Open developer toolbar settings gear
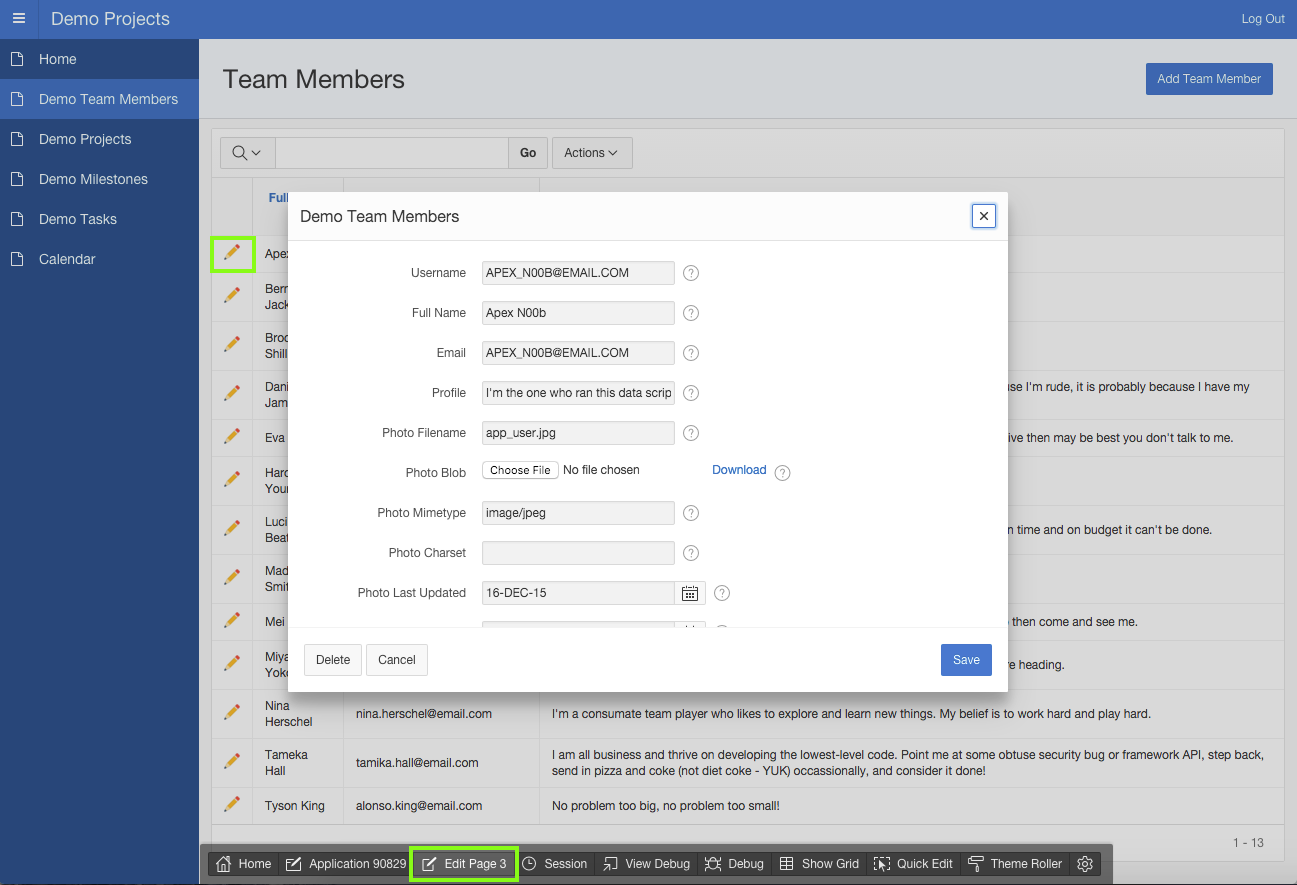This screenshot has width=1297, height=885. coord(1085,864)
